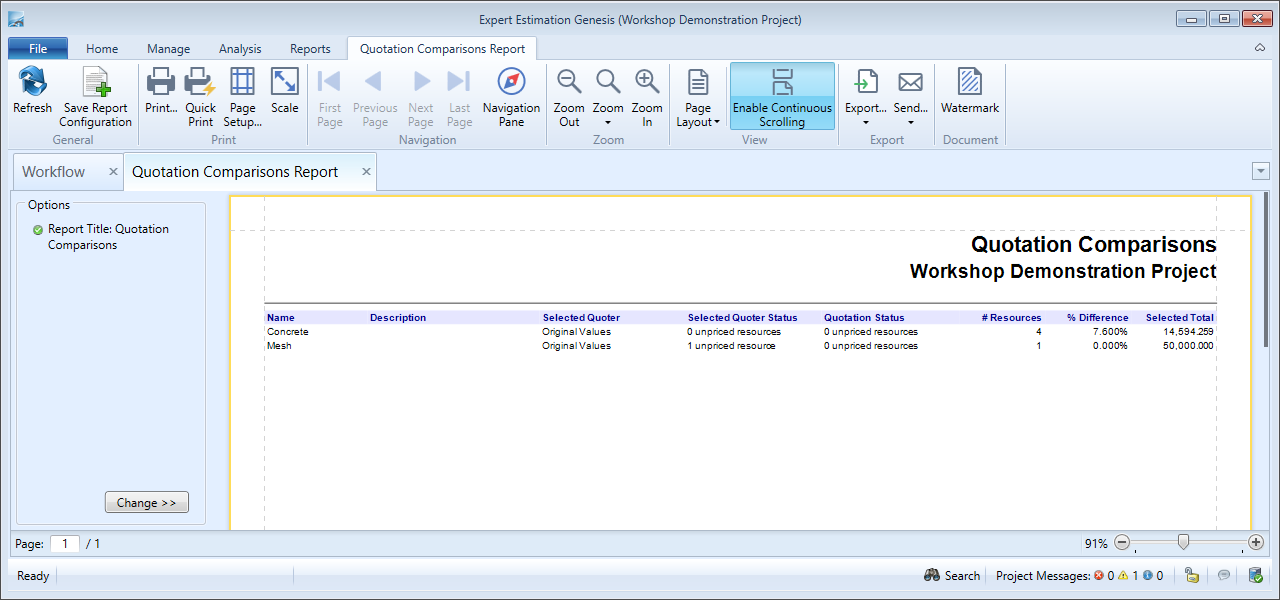The width and height of the screenshot is (1280, 600).
Task: Click the Scale tool icon
Action: [x=285, y=83]
